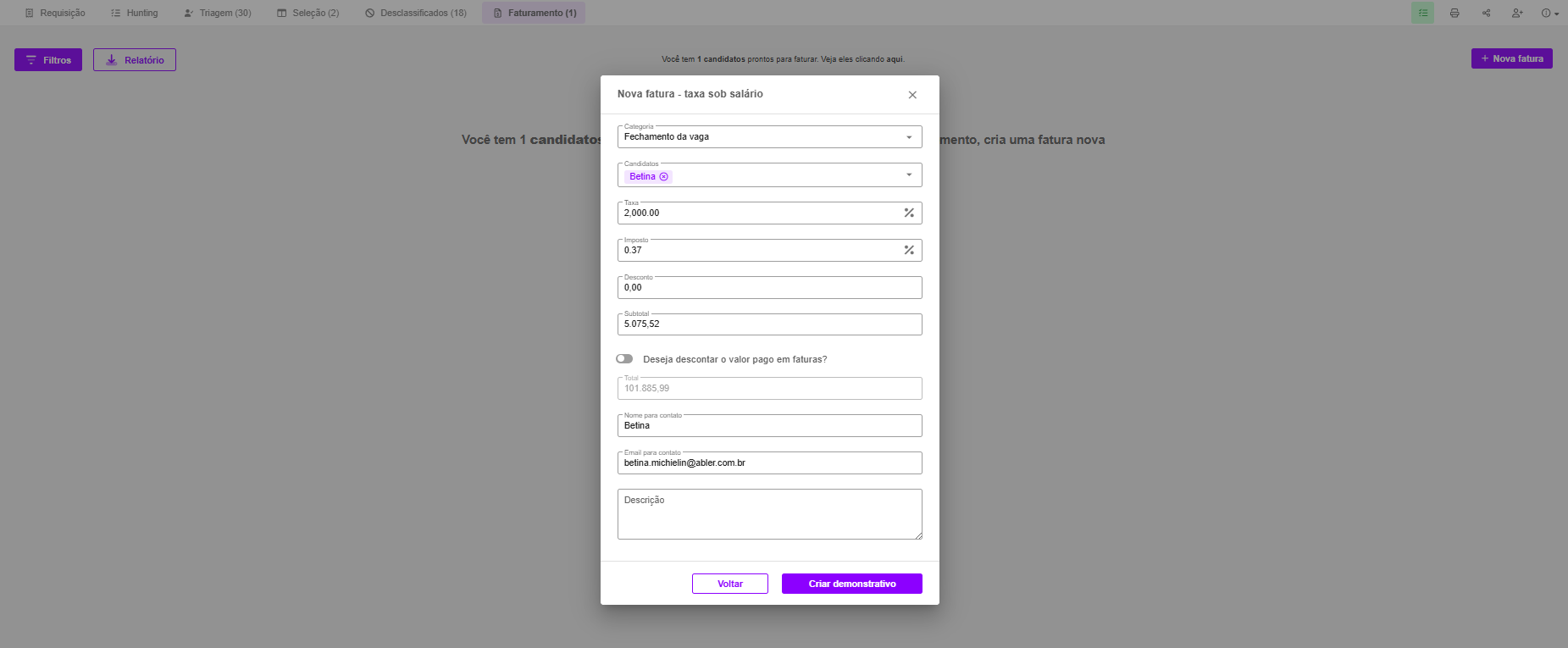The image size is (1568, 648).
Task: Follow the 'aqui' link in banner
Action: point(895,59)
